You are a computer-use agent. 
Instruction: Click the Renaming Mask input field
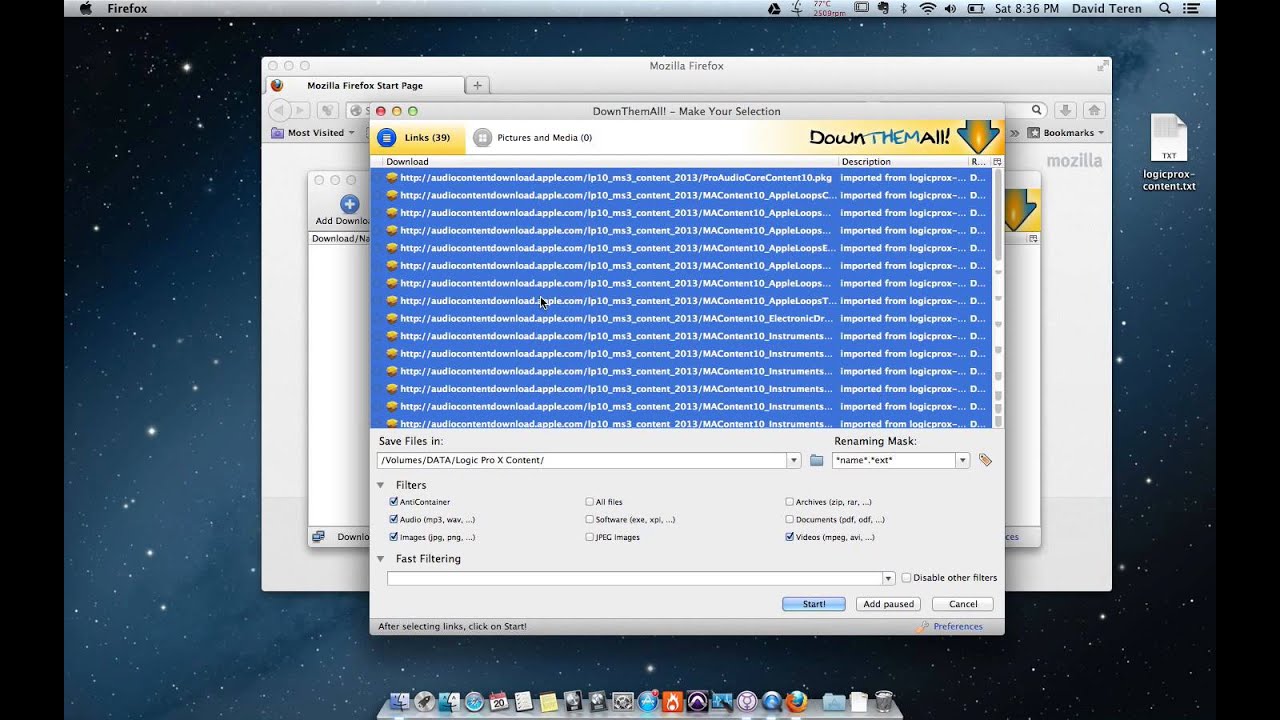click(894, 460)
